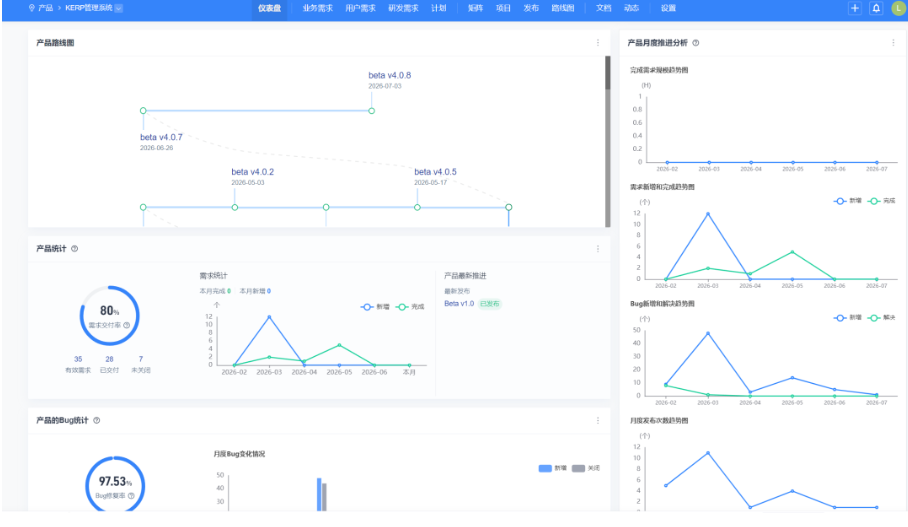The image size is (908, 527).
Task: Click the roadmap node below beta v4.0.8
Action: pos(372,111)
